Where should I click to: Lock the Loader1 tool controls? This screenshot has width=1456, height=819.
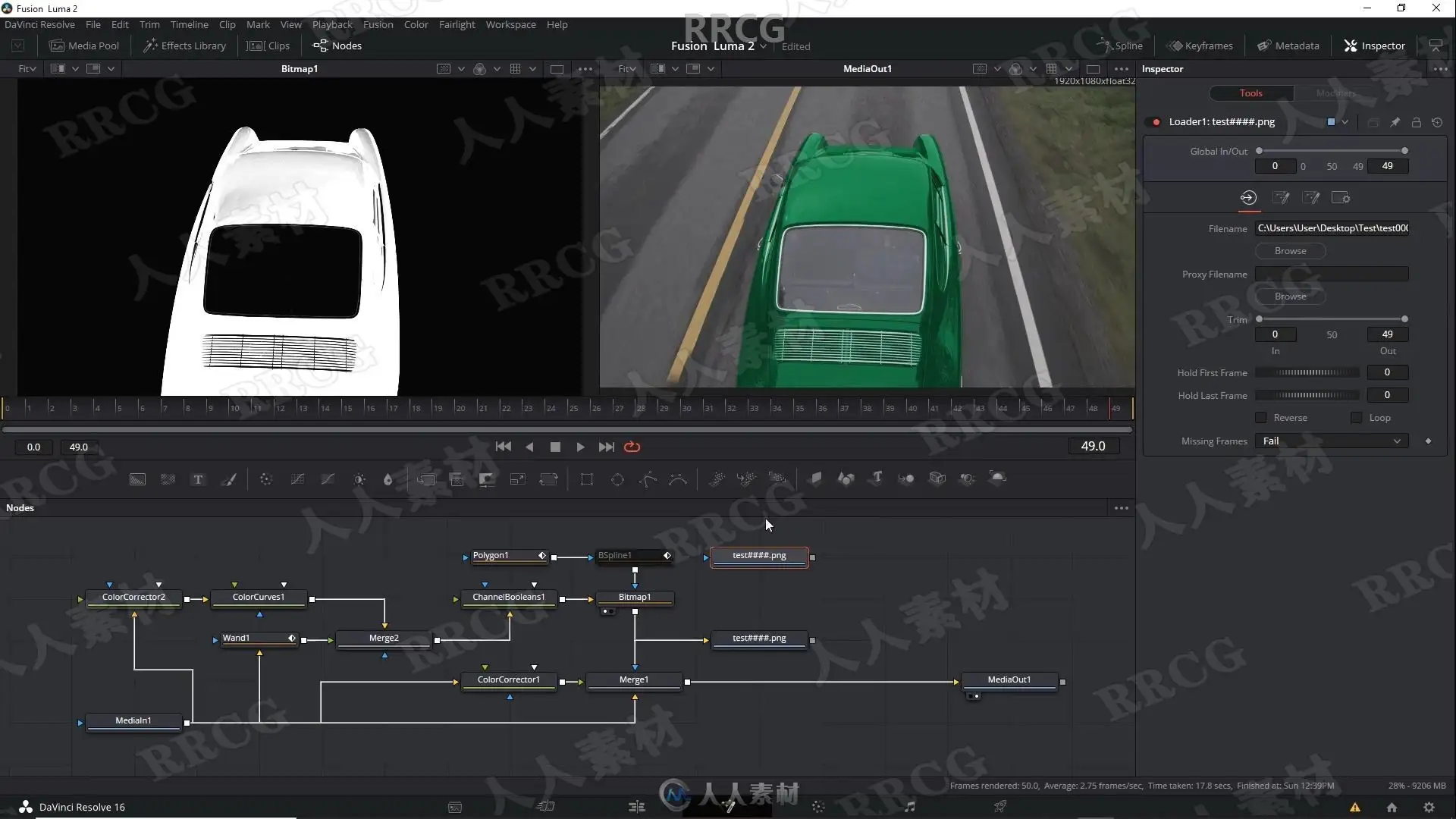tap(1416, 122)
